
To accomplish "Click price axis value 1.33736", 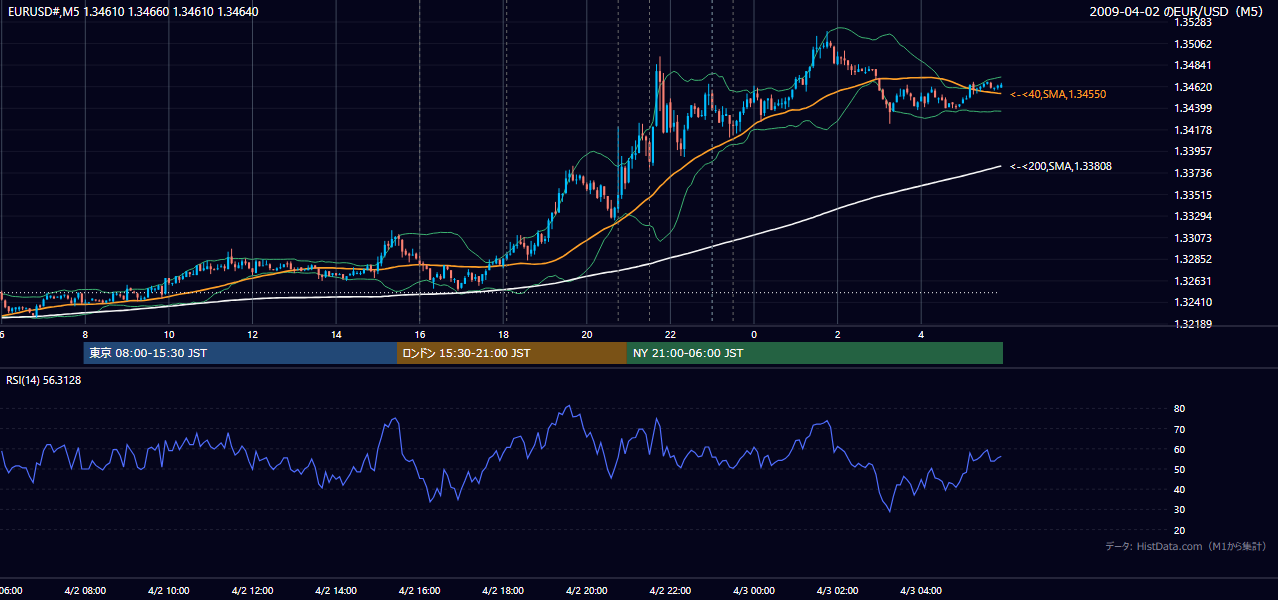I will click(x=1192, y=173).
